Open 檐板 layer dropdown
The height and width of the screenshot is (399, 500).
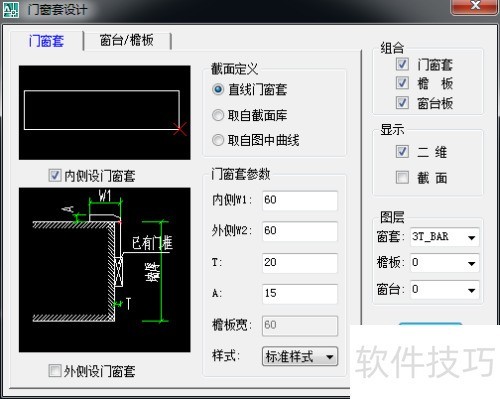coord(445,263)
